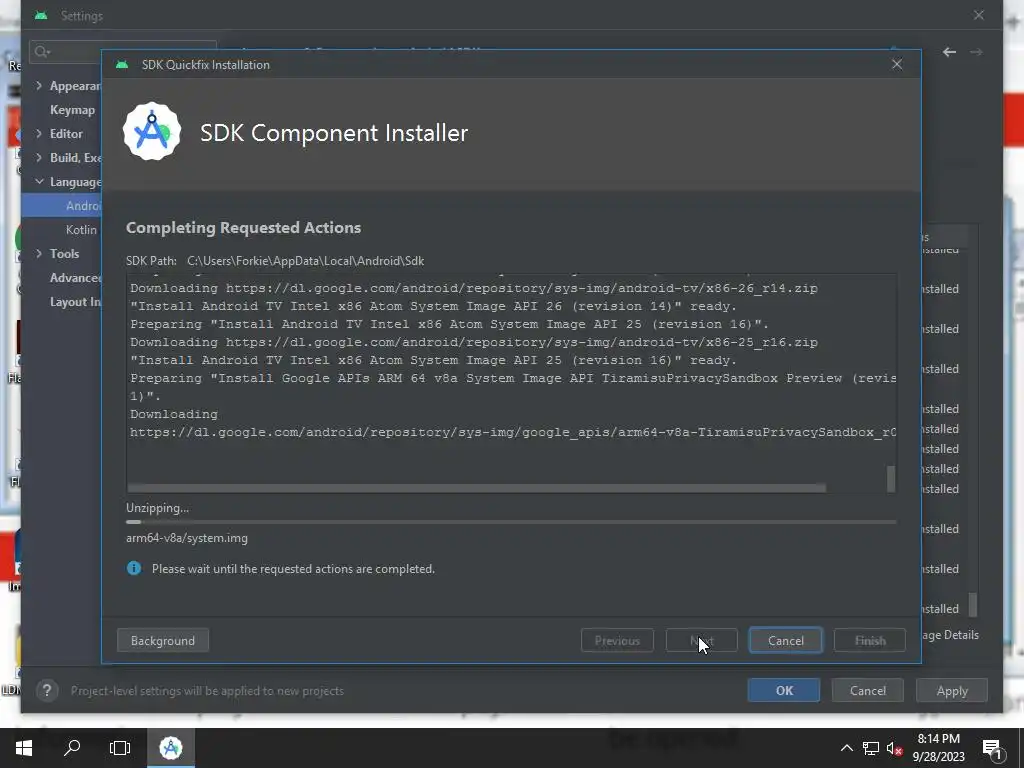The image size is (1024, 768).
Task: Click the arm64-v8a TiramisuPrivacySandbox URL line
Action: coord(513,432)
